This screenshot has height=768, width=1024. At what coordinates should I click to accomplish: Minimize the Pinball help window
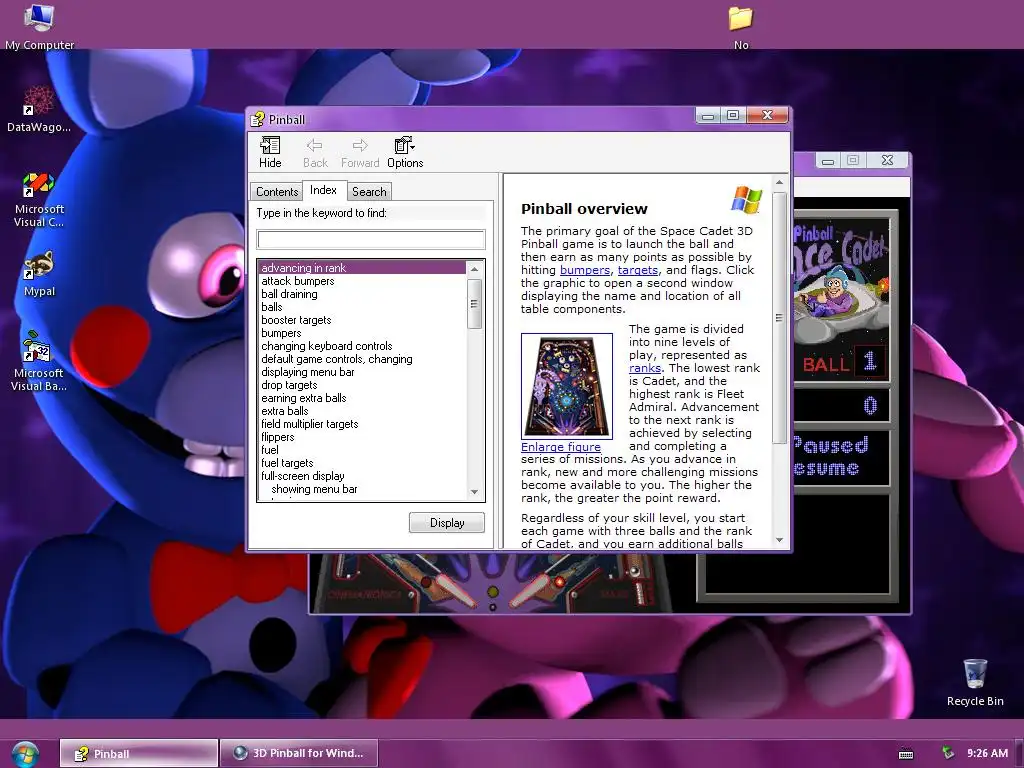pyautogui.click(x=707, y=116)
